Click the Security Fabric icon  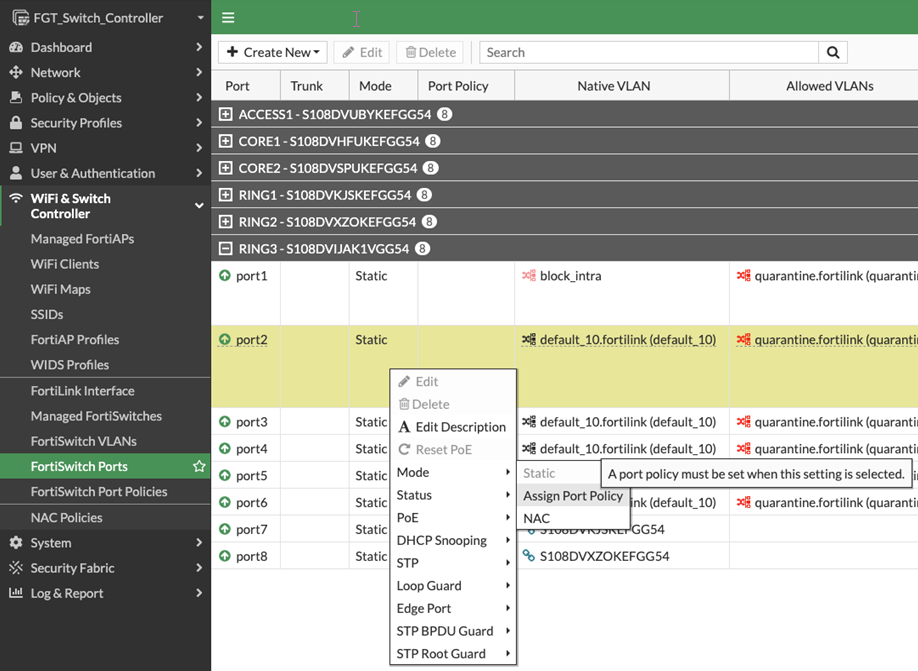coord(16,568)
